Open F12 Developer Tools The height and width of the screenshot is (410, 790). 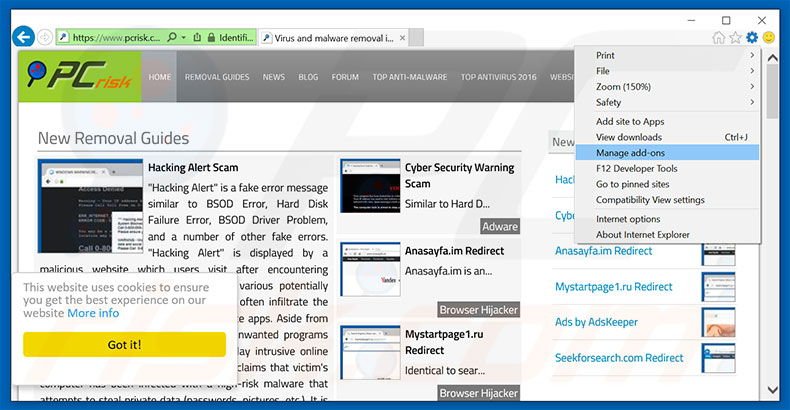668,168
